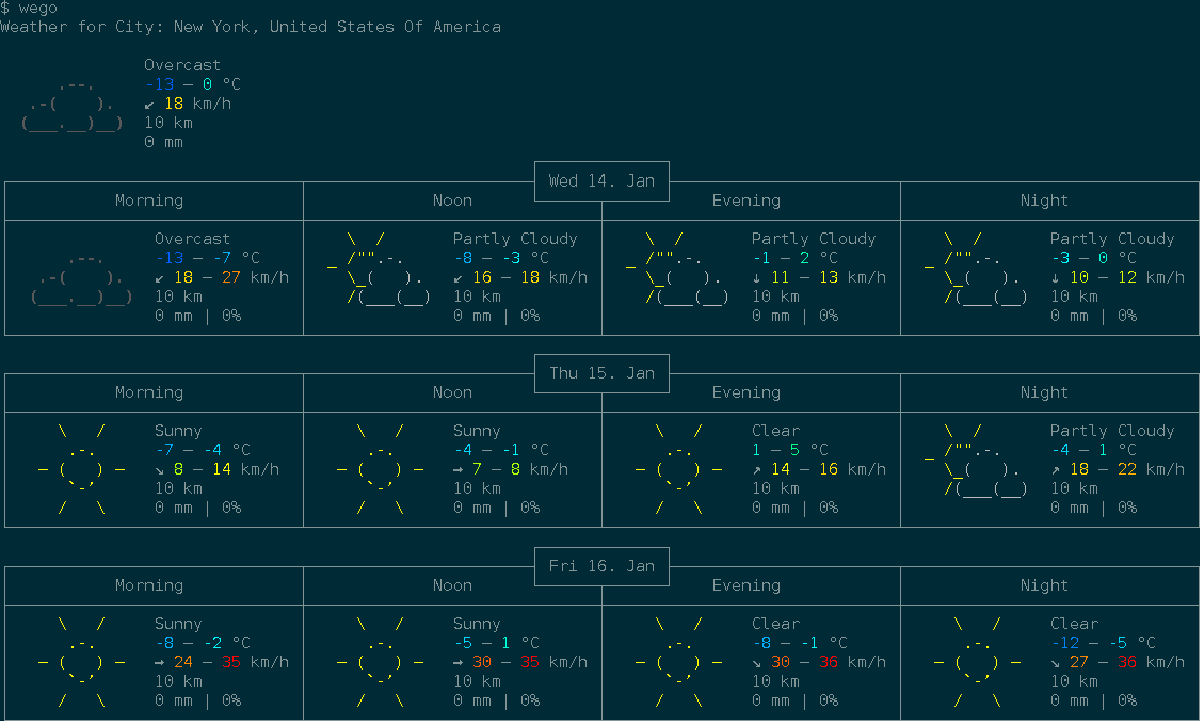Click '10 – 12 km/h' Wednesday night wind
1200x721 pixels.
(x=1126, y=277)
